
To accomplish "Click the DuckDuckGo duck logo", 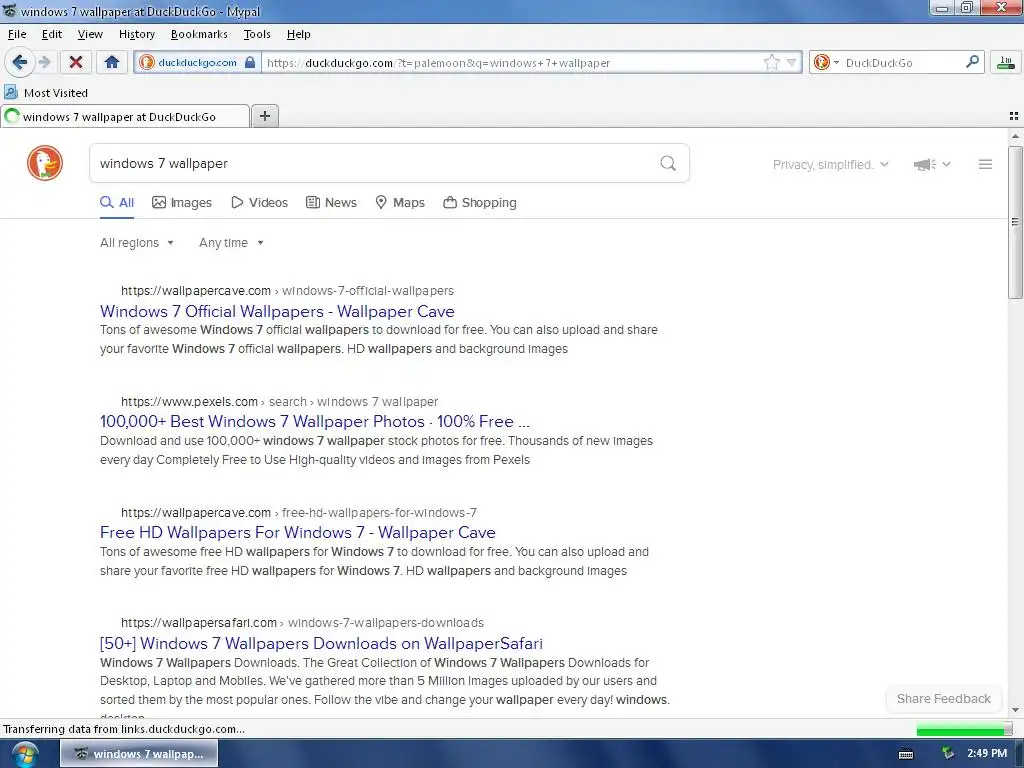I will point(45,163).
